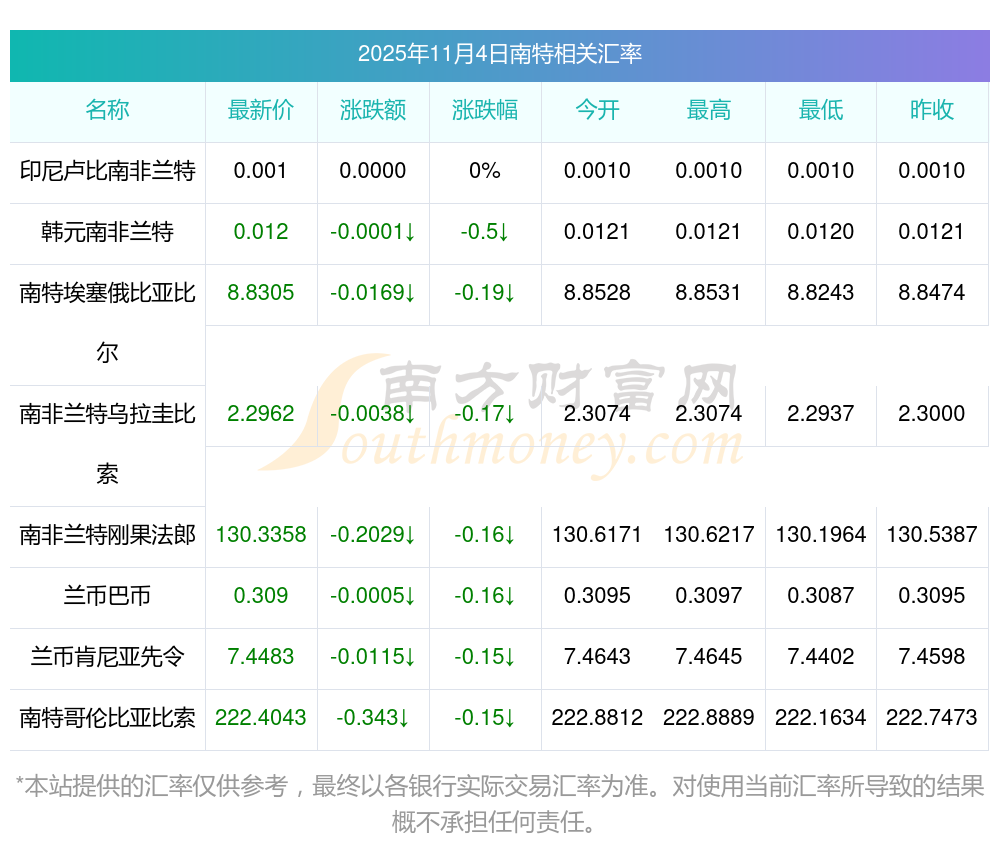Click the 昨收 column header
Viewport: 1000px width, 853px height.
click(x=932, y=110)
